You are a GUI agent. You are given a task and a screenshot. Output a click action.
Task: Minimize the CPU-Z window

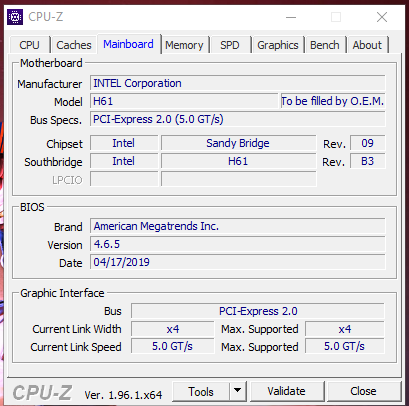click(x=291, y=17)
